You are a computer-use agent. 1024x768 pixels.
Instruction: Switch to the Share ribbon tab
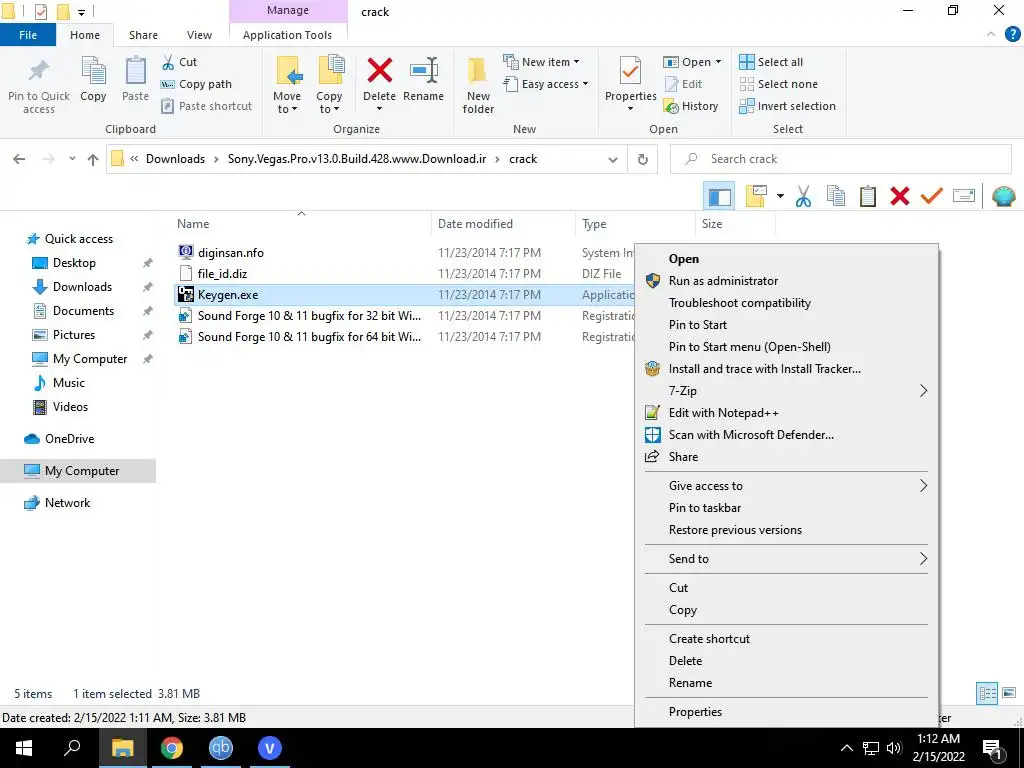pos(143,35)
